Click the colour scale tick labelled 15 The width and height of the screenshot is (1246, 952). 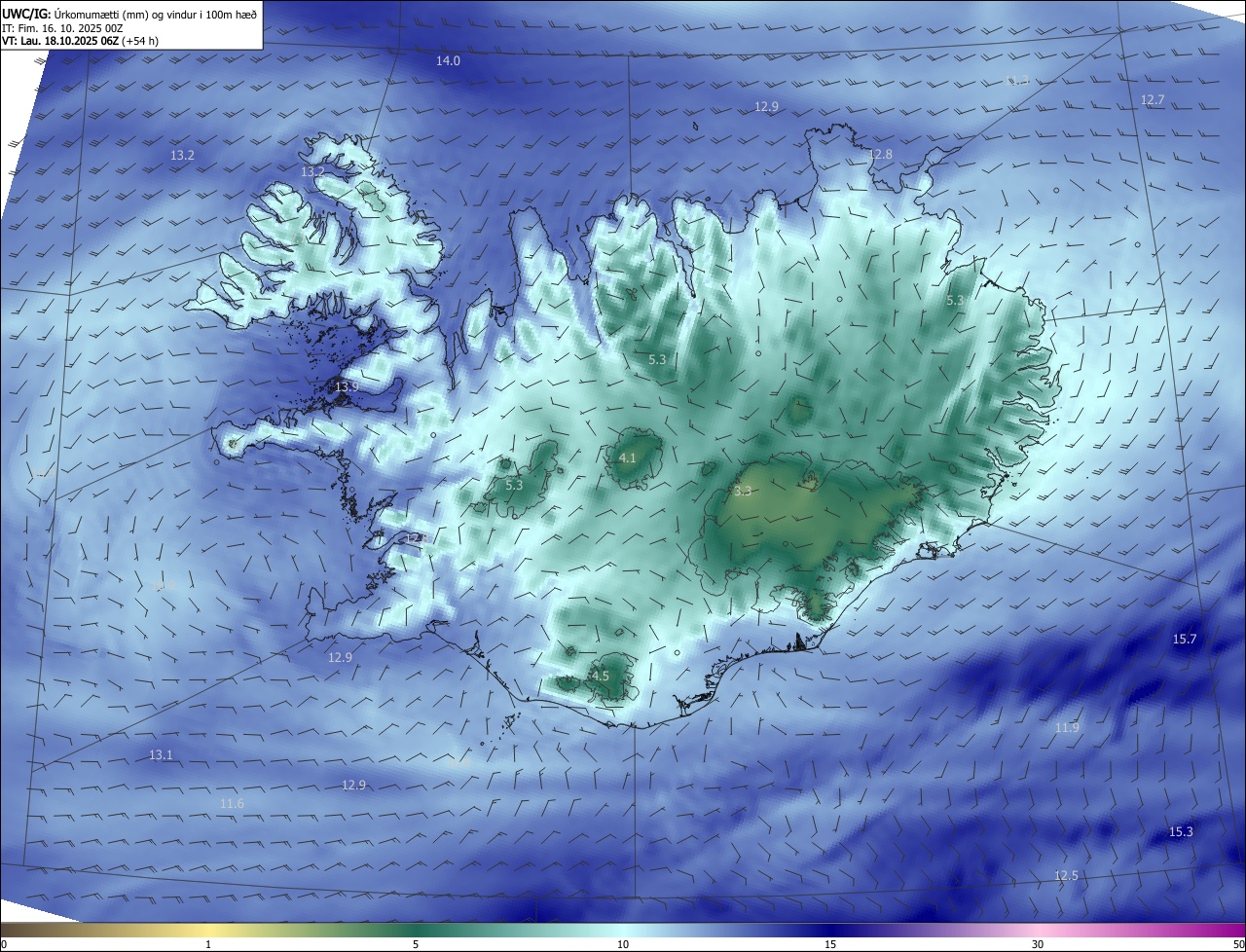[x=830, y=944]
